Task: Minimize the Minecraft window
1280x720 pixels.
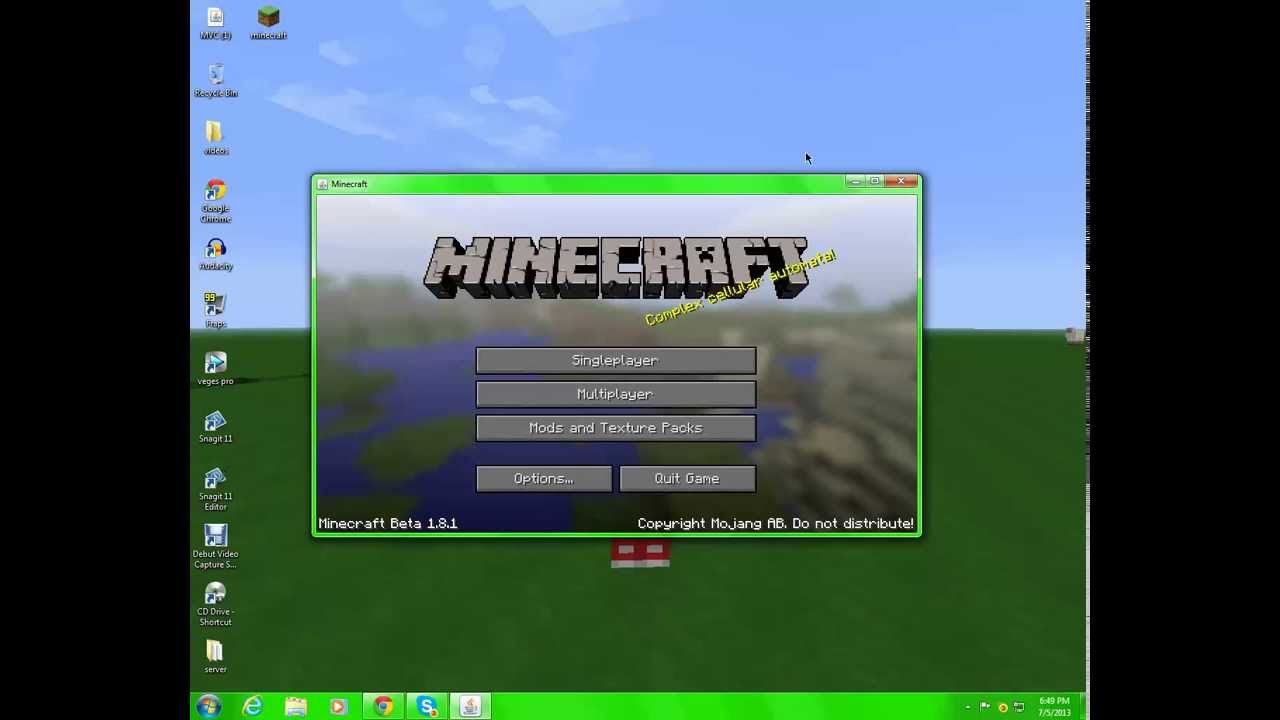Action: coord(853,181)
